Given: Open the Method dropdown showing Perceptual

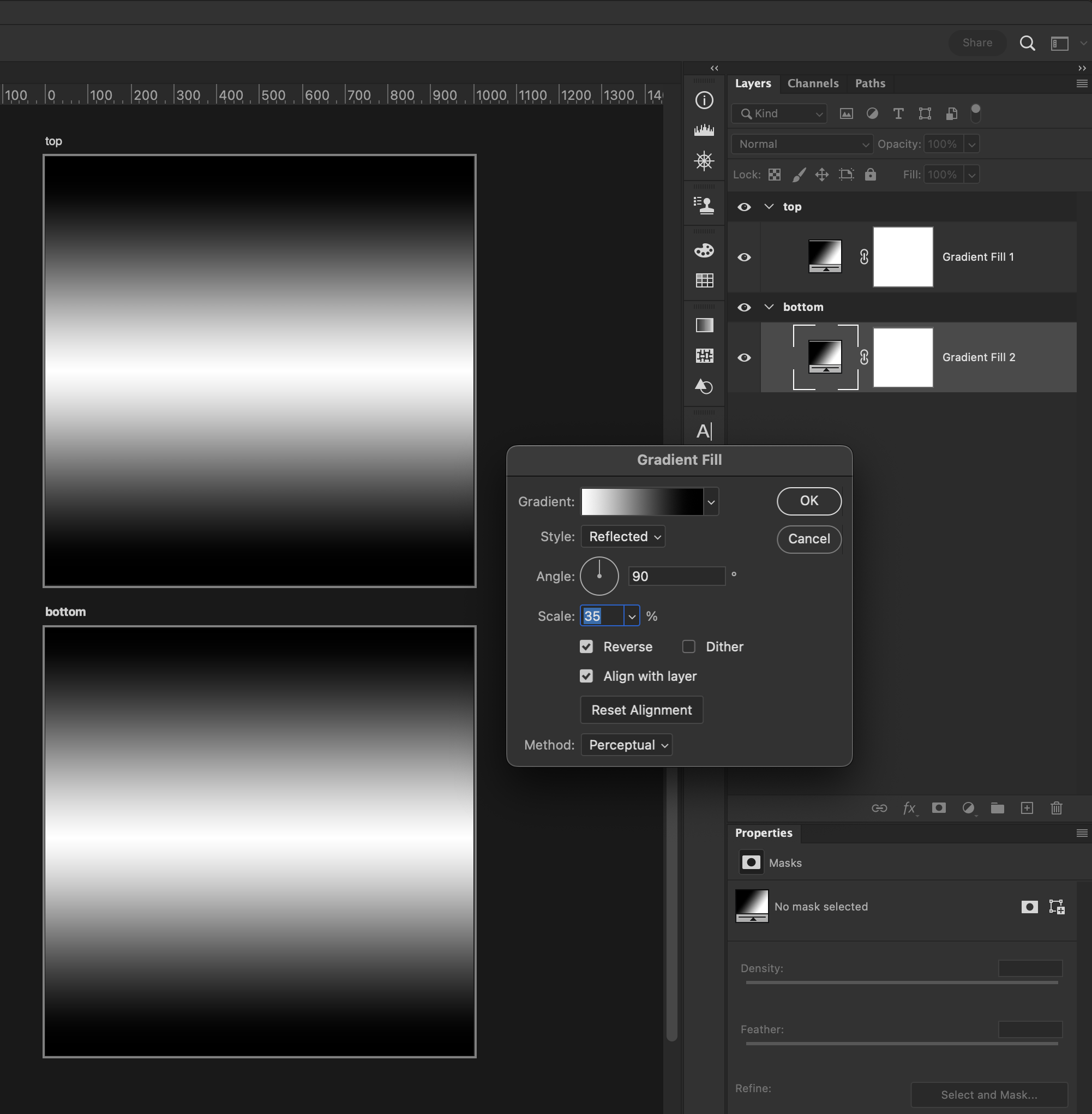Looking at the screenshot, I should tap(626, 745).
